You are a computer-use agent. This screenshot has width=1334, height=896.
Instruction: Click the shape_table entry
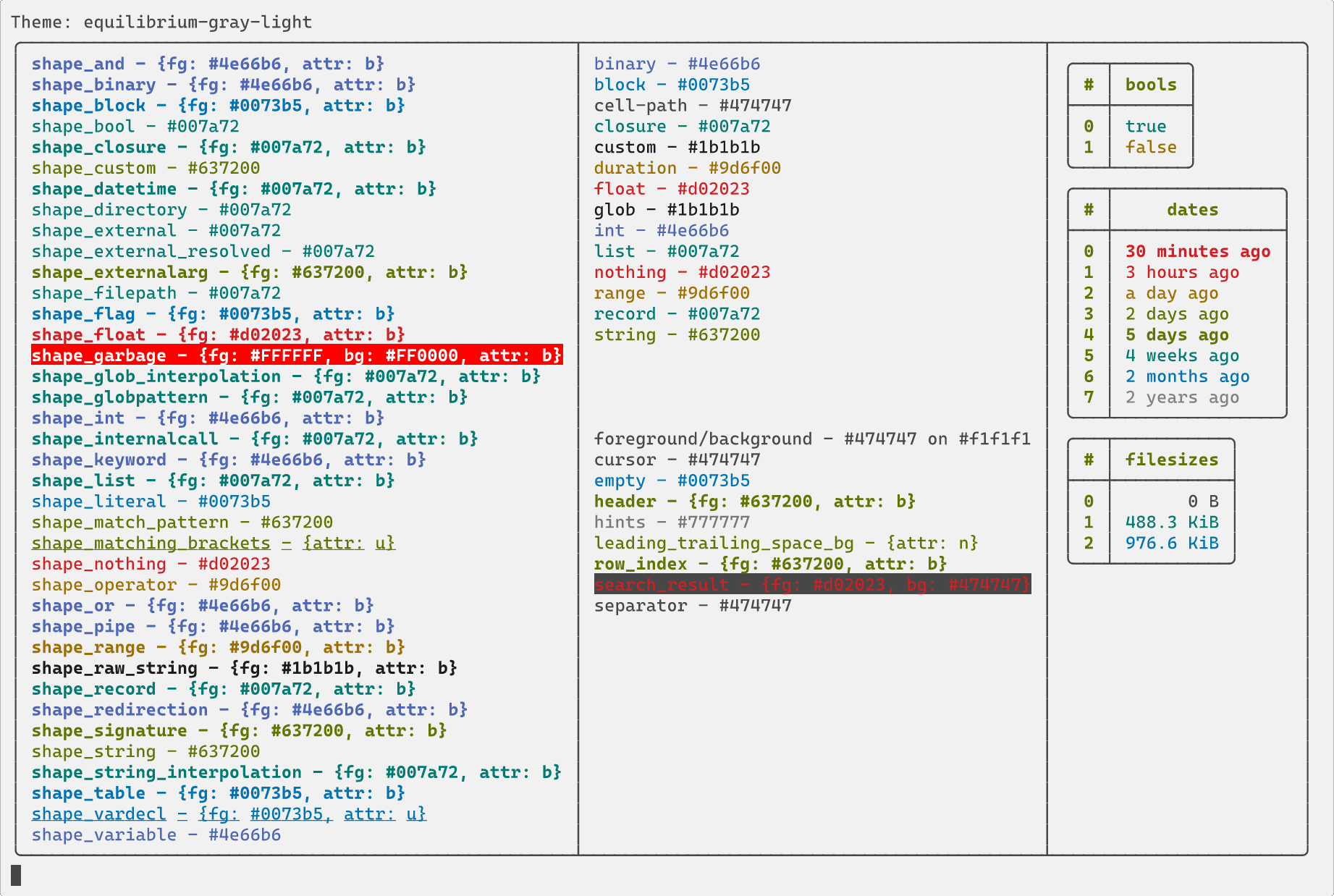point(219,794)
